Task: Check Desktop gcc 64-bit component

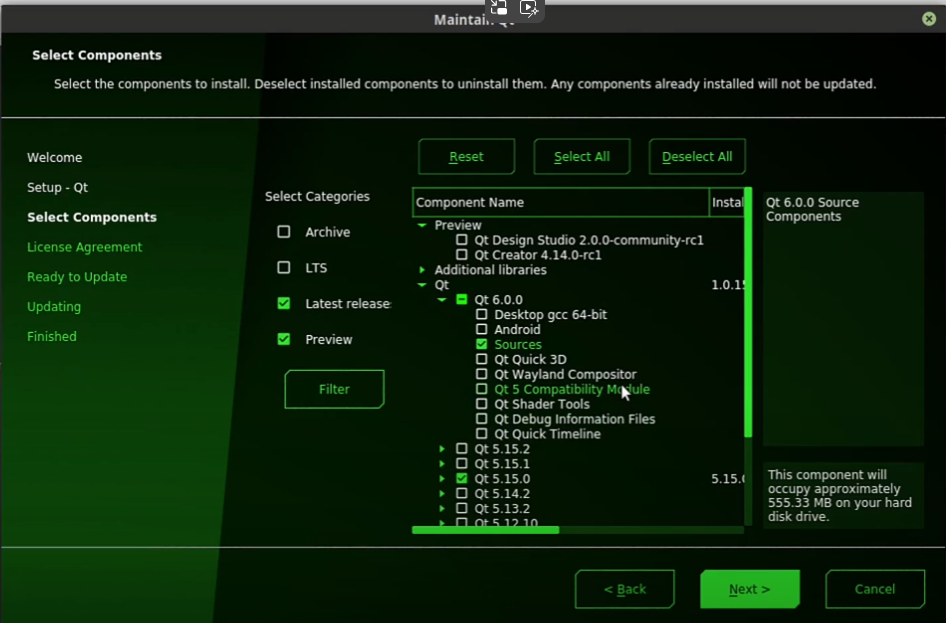Action: 481,314
